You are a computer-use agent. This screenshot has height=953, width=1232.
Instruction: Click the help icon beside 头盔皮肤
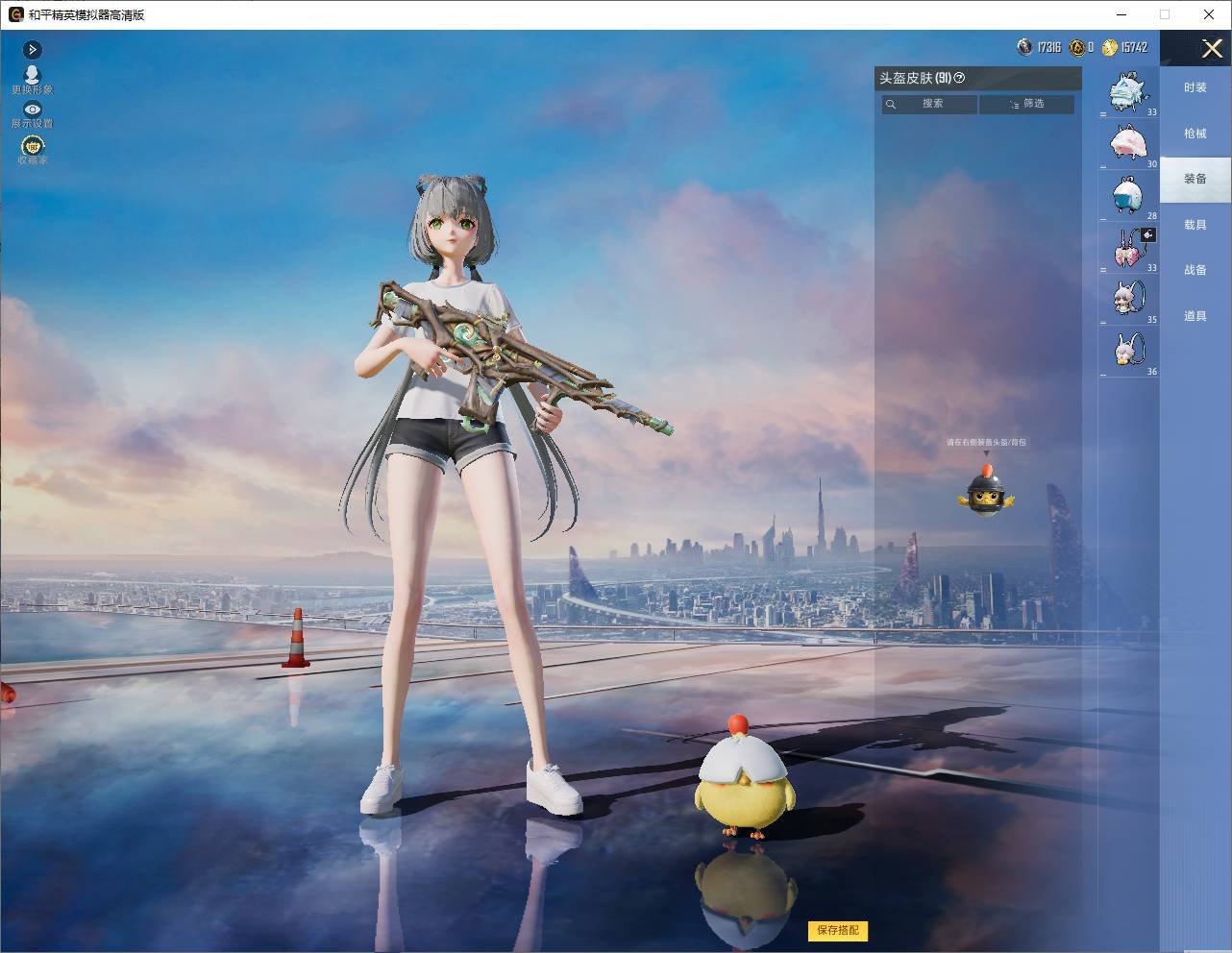click(x=959, y=78)
